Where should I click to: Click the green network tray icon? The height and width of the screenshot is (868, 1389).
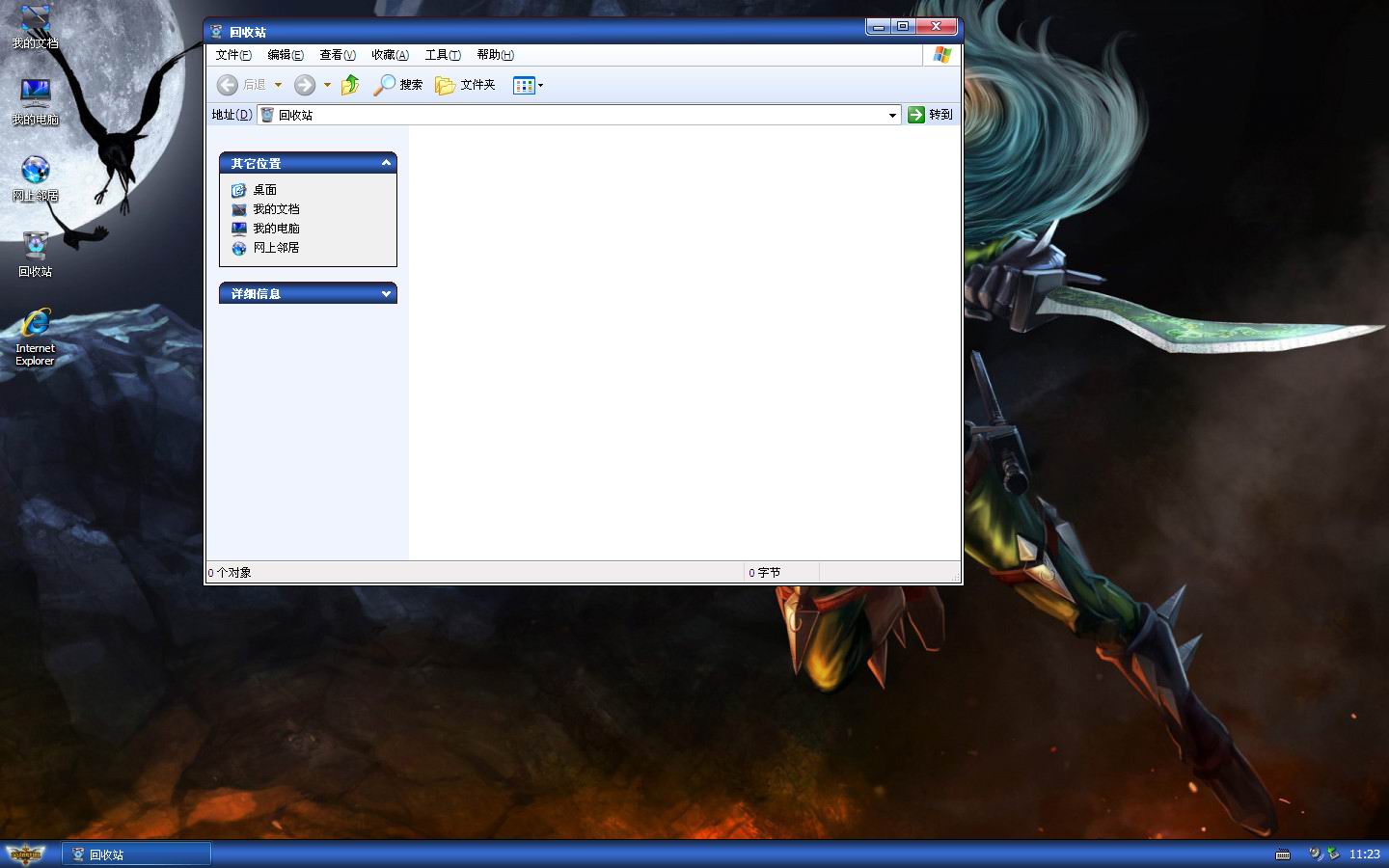(1333, 854)
